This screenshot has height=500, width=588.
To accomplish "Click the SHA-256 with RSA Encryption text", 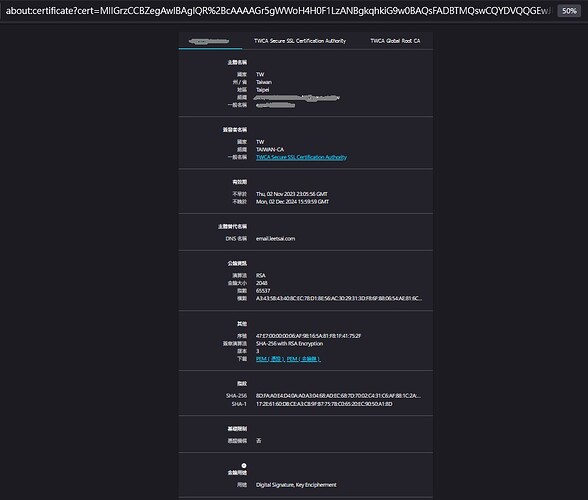I will [290, 344].
